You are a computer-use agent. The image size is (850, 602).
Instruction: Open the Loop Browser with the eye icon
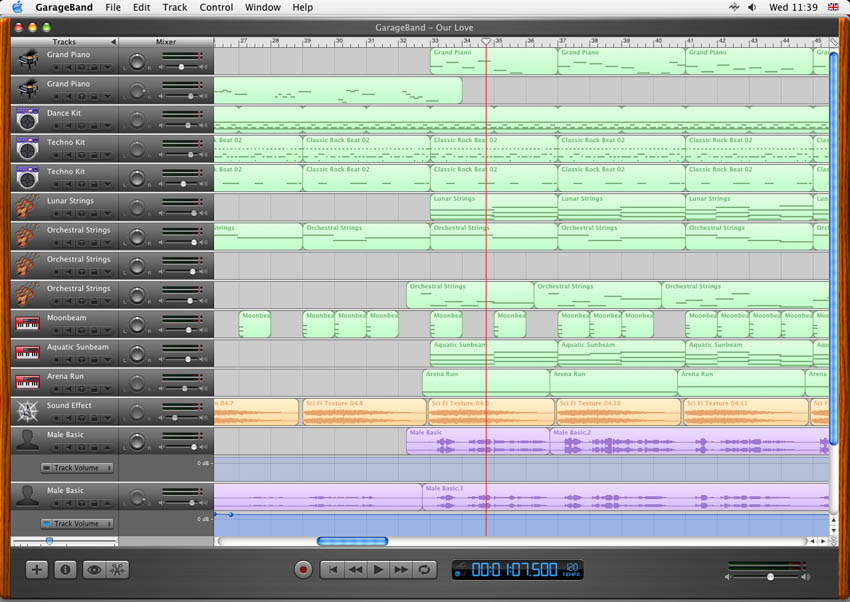(x=93, y=569)
